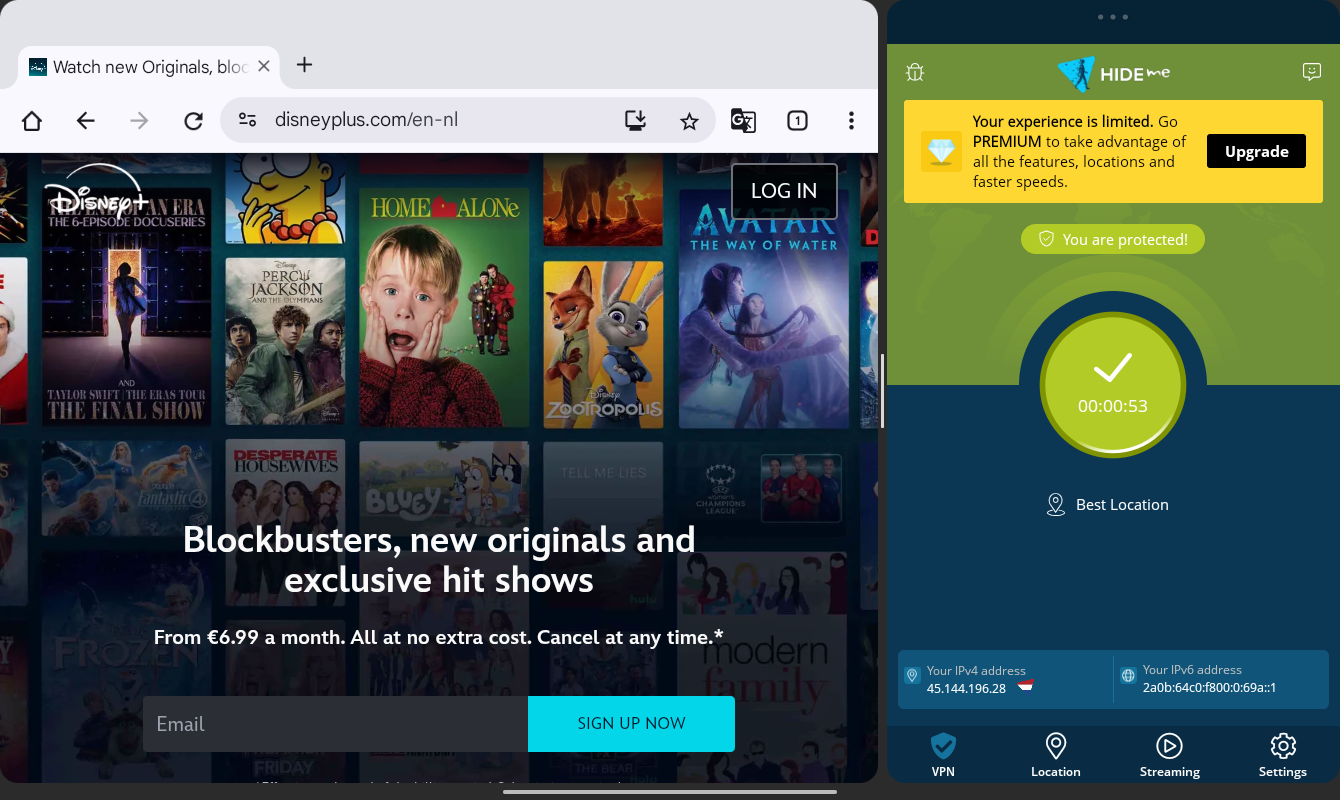Select the Home Alone poster
The height and width of the screenshot is (800, 1340).
click(444, 307)
